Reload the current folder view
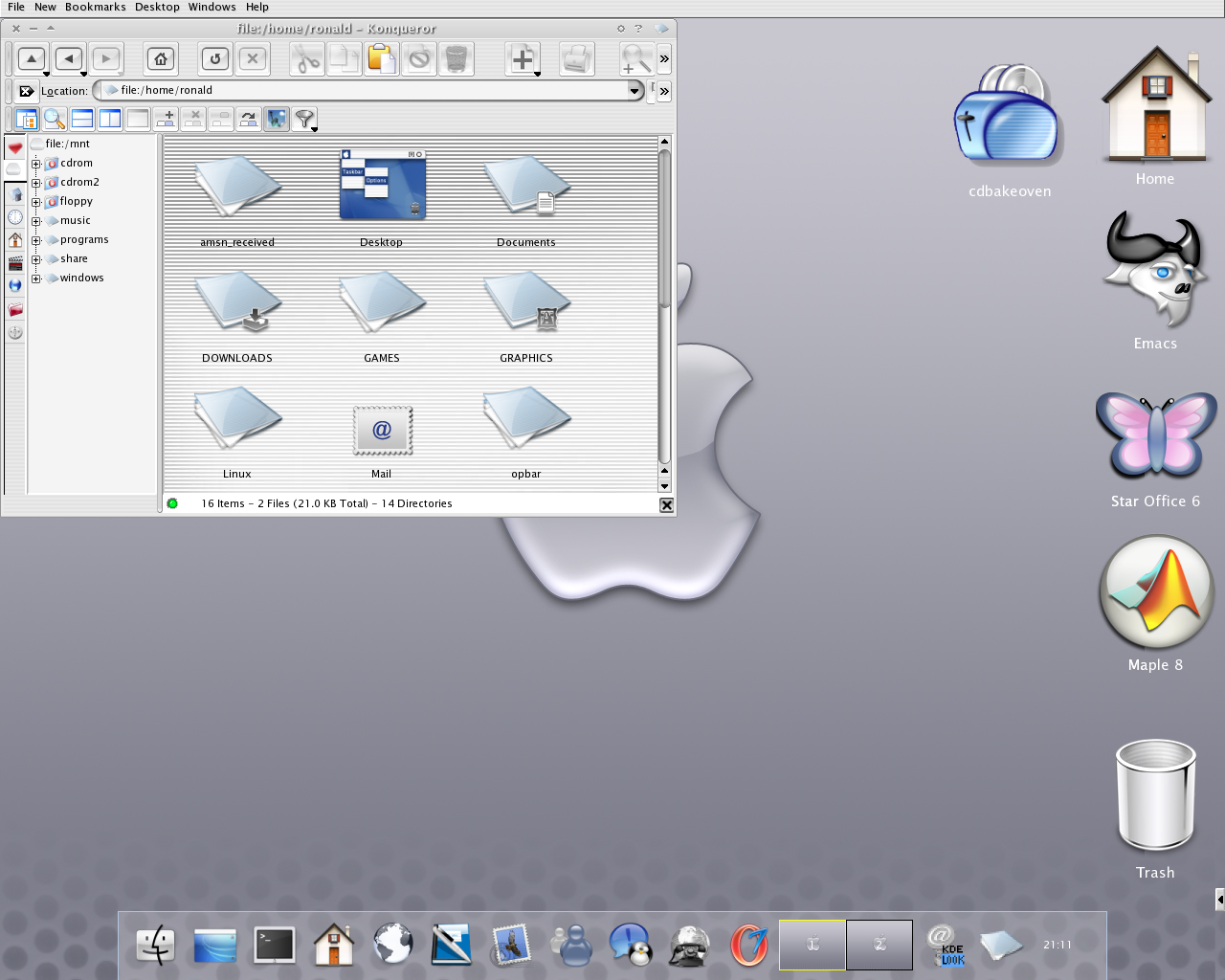 (x=215, y=59)
